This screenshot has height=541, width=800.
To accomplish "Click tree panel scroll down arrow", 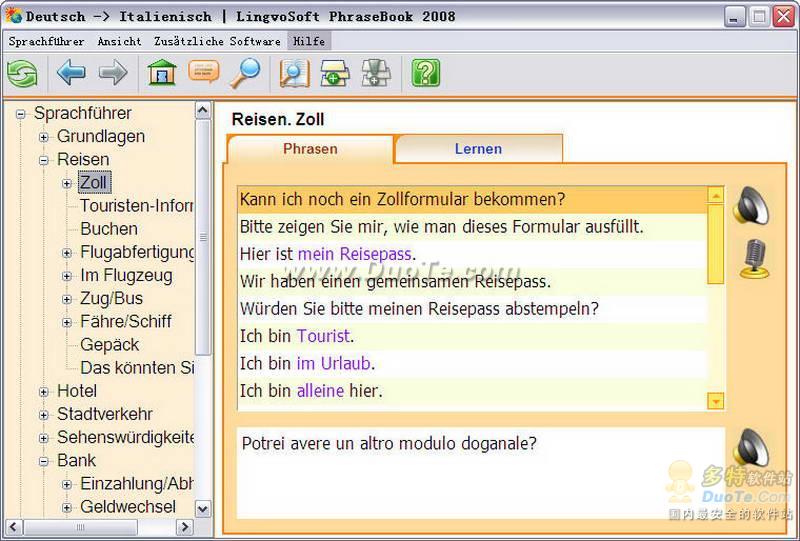I will click(x=203, y=509).
